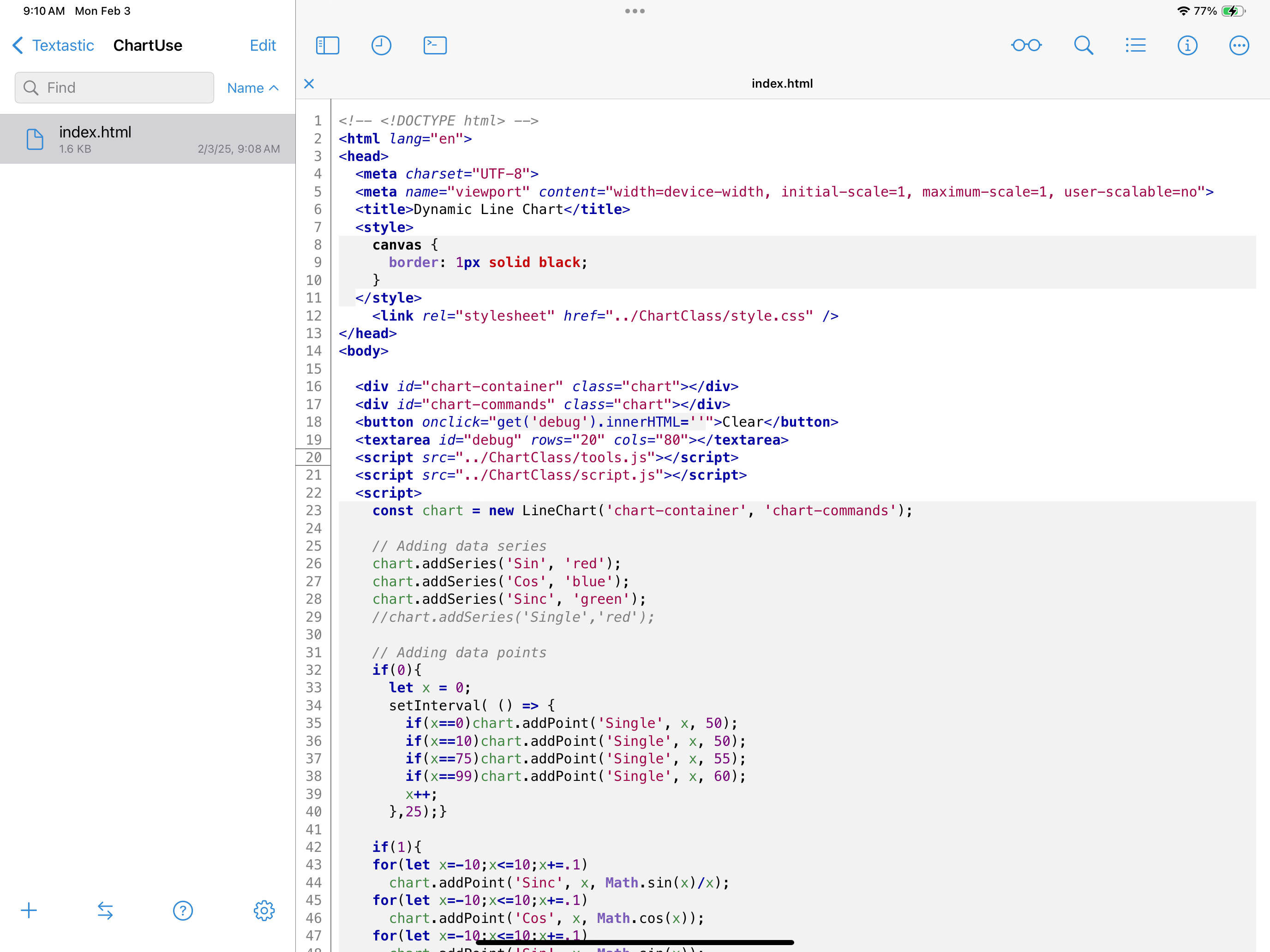Viewport: 1270px width, 952px height.
Task: Open web preview glasses icon
Action: coord(1026,45)
